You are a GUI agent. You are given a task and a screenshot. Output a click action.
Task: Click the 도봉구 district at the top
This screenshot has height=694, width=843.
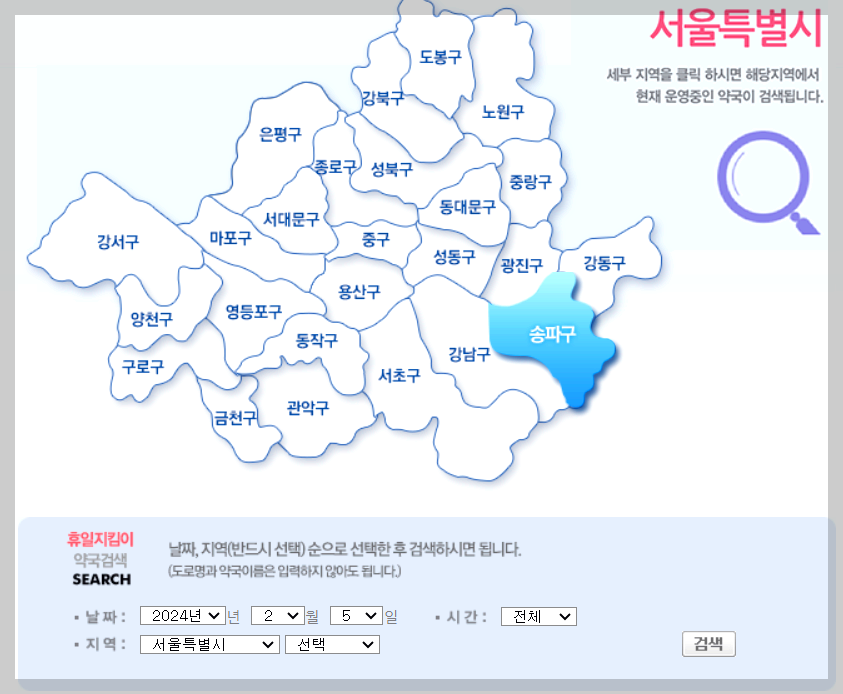[x=440, y=58]
